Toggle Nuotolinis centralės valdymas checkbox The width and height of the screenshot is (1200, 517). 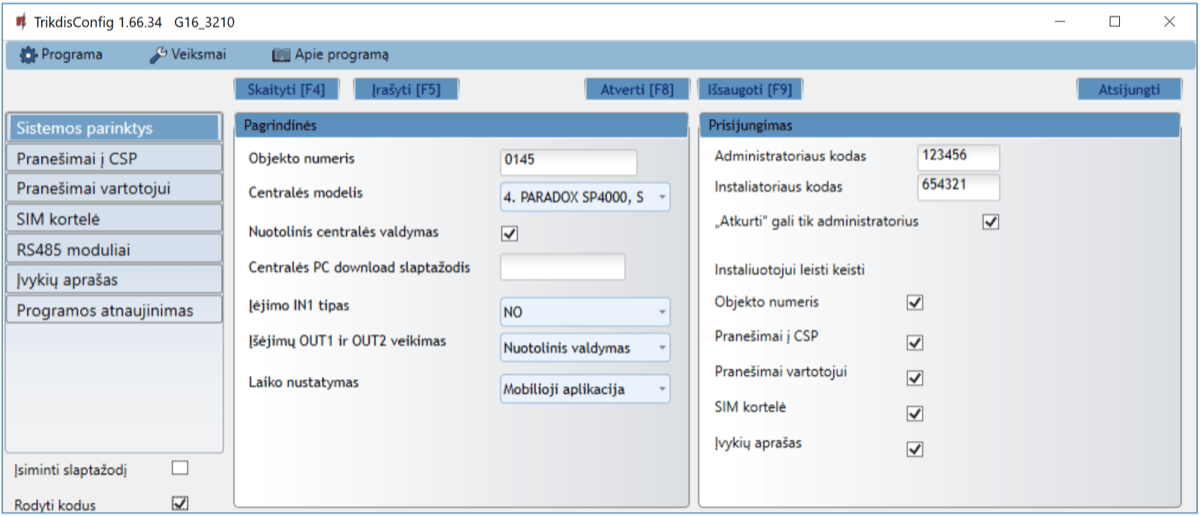509,233
